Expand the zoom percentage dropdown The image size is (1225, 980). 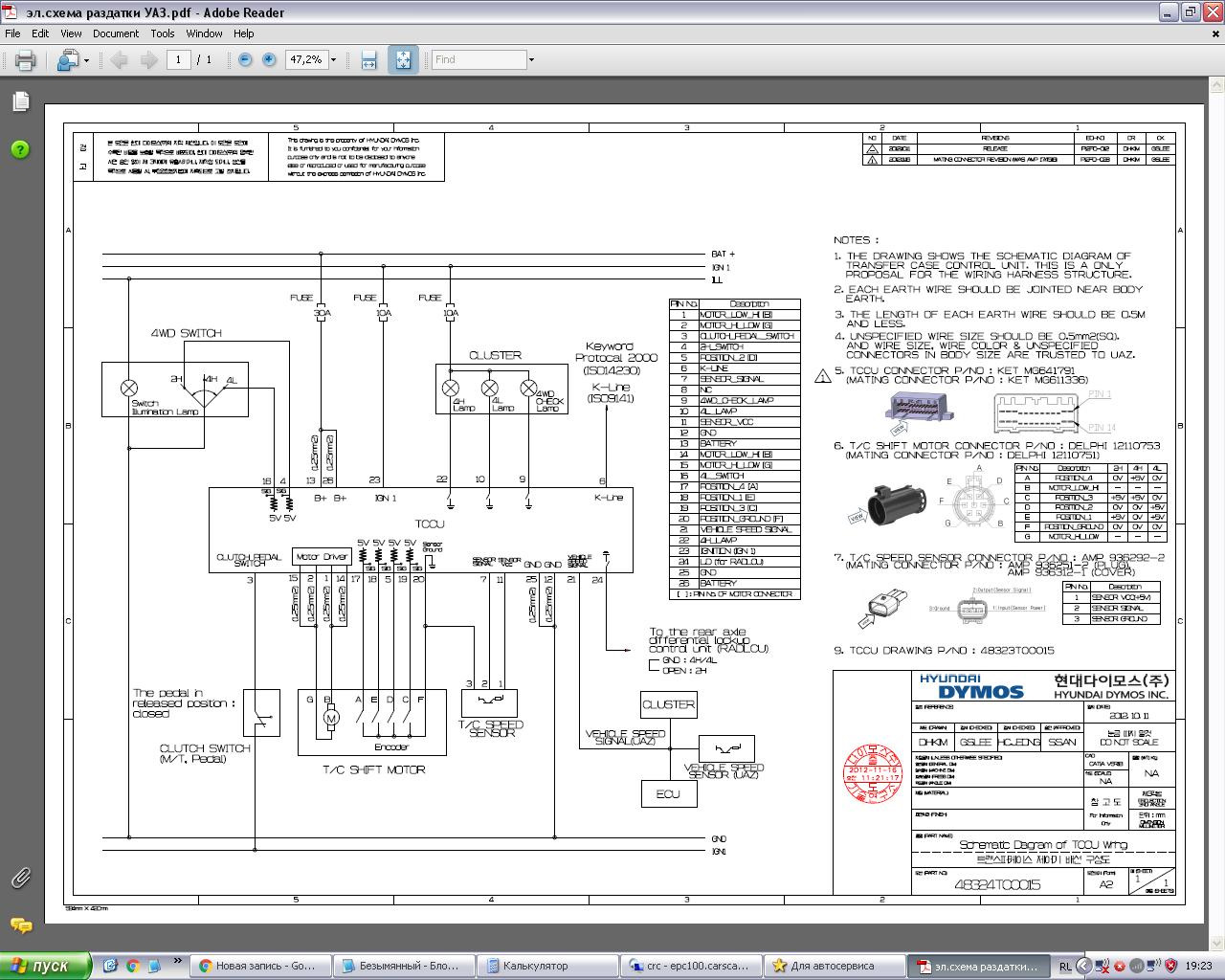[333, 59]
